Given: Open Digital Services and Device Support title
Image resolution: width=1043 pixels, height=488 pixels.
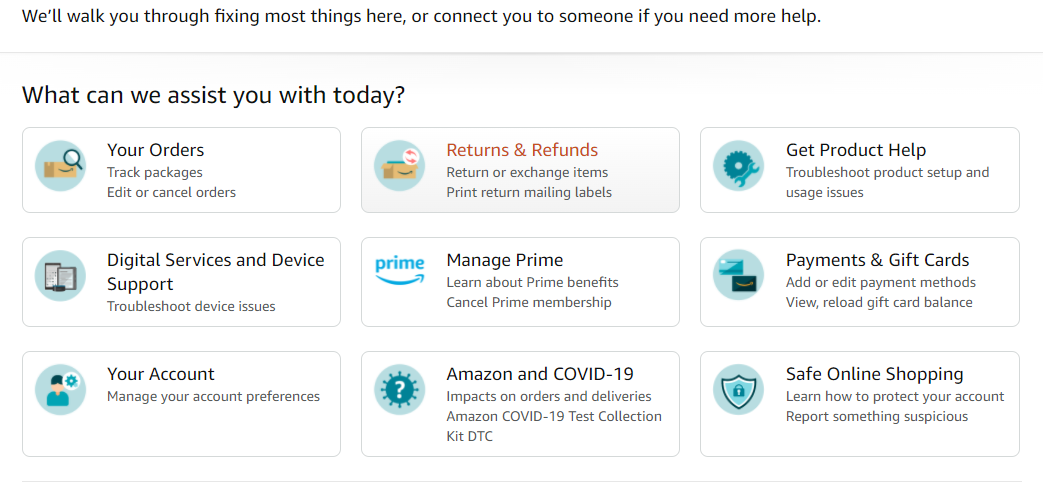Looking at the screenshot, I should coord(216,271).
